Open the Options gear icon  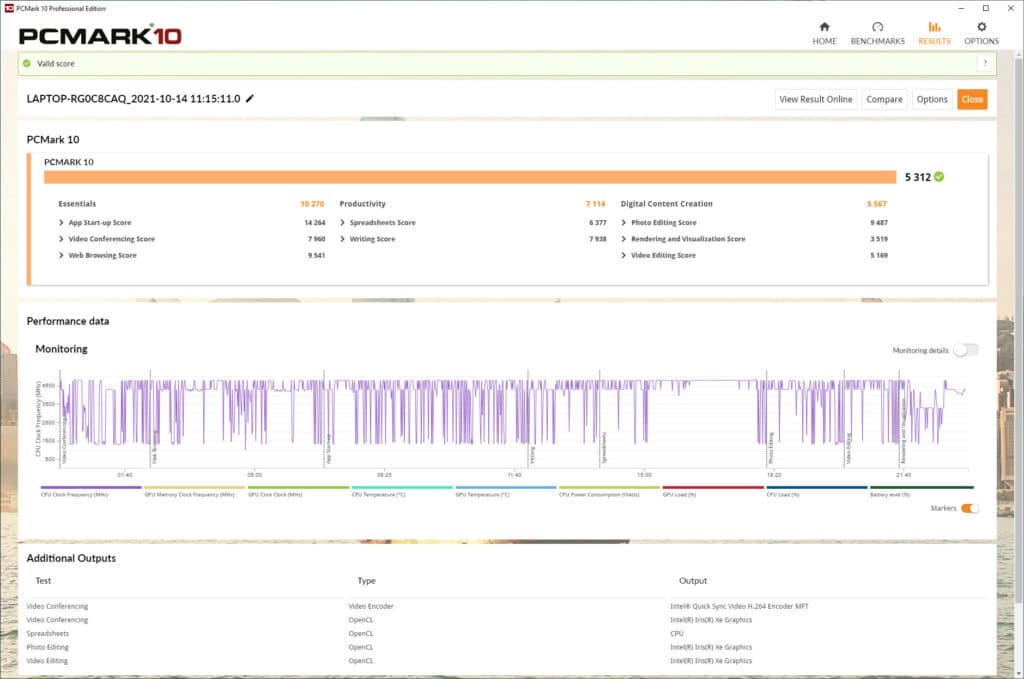click(x=981, y=27)
